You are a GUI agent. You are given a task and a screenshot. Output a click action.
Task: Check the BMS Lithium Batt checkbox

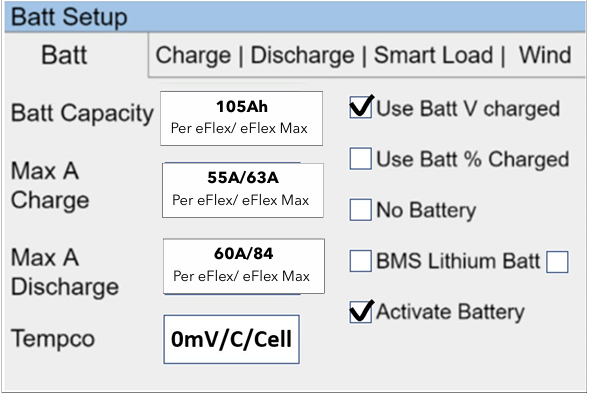361,261
